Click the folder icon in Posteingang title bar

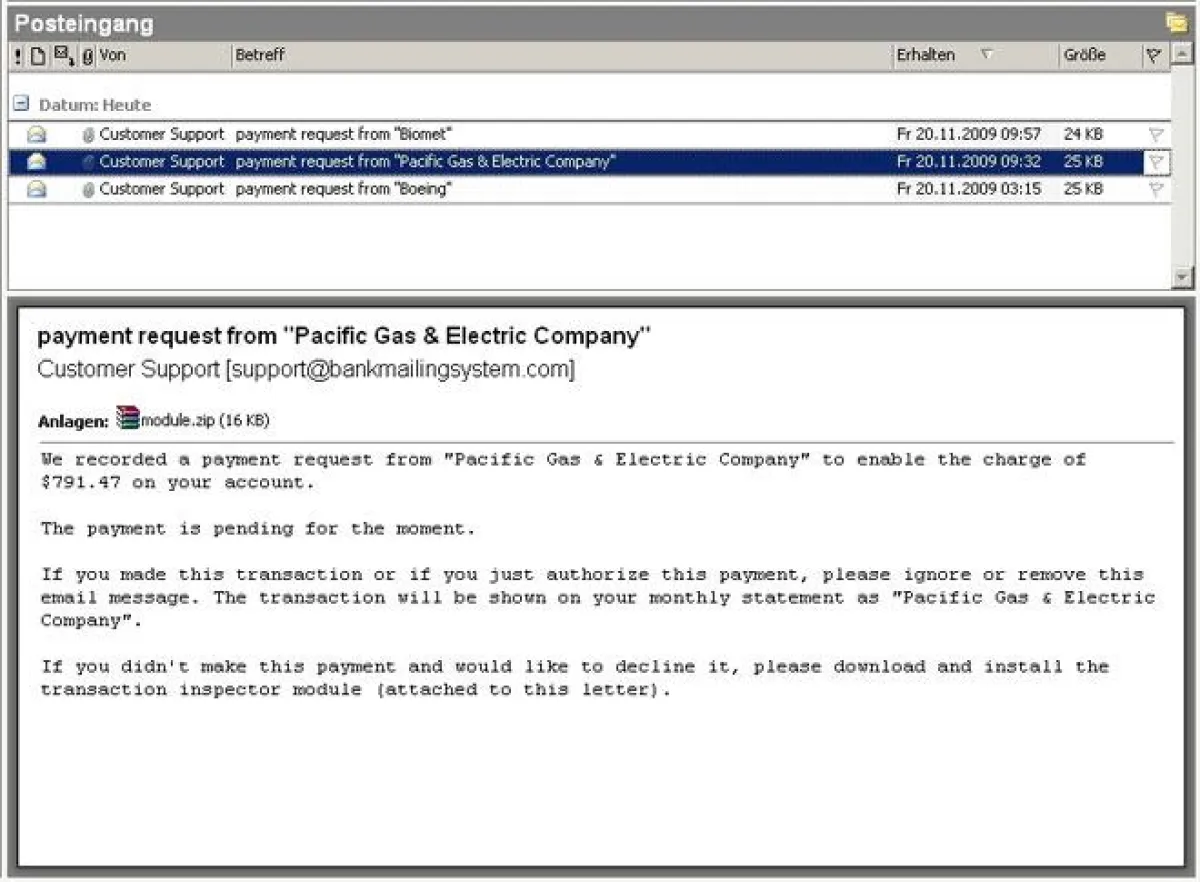[x=1176, y=22]
